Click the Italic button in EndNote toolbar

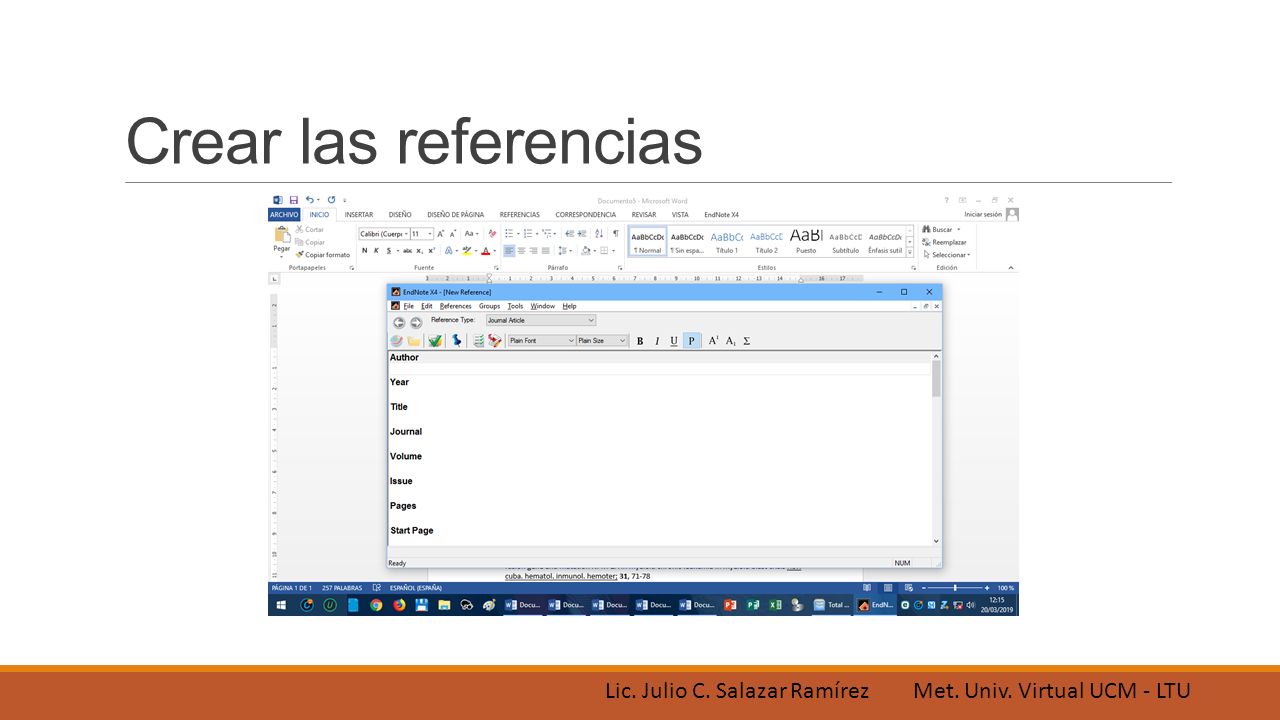point(657,341)
